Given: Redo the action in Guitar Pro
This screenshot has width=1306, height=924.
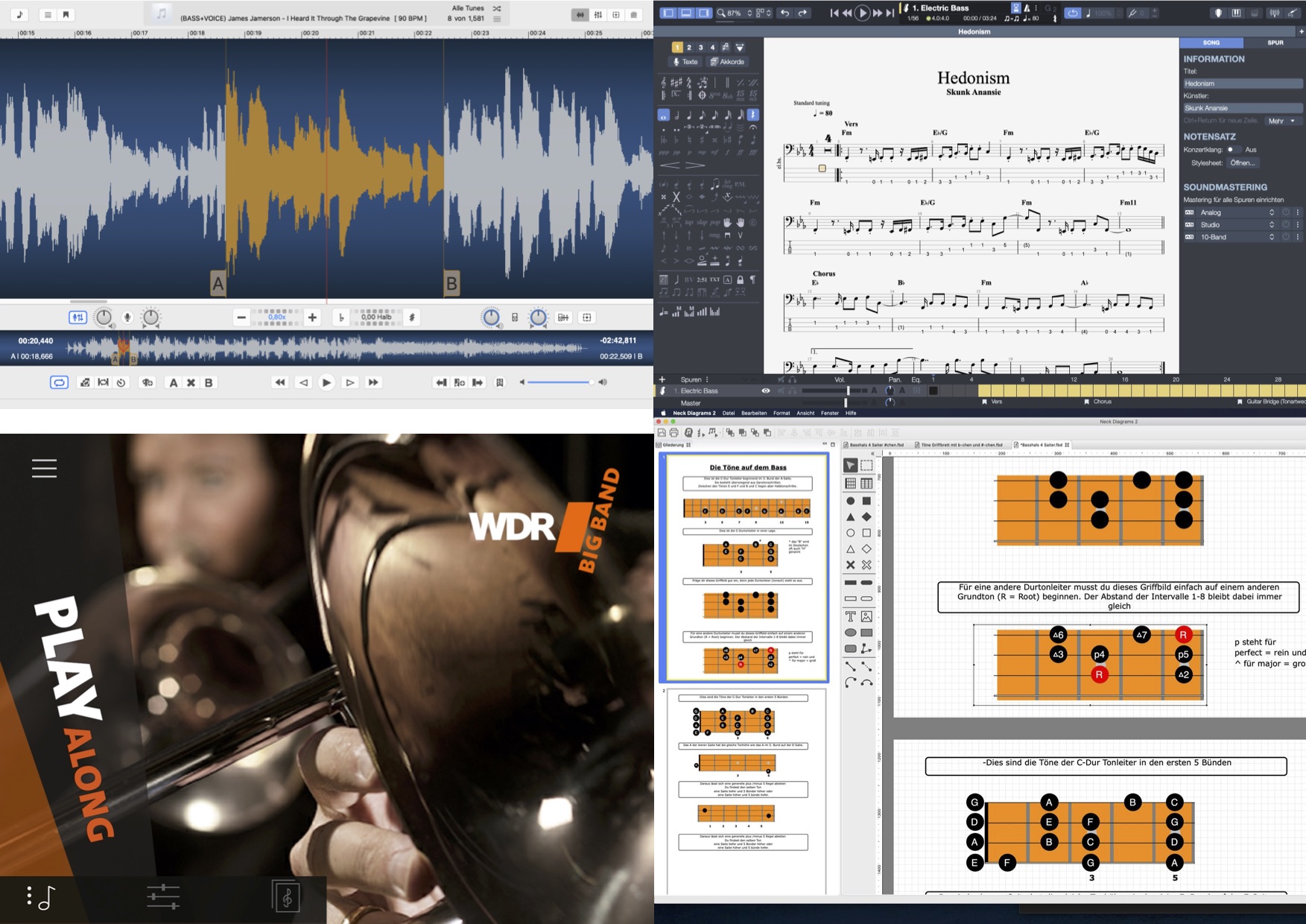Looking at the screenshot, I should click(x=802, y=13).
